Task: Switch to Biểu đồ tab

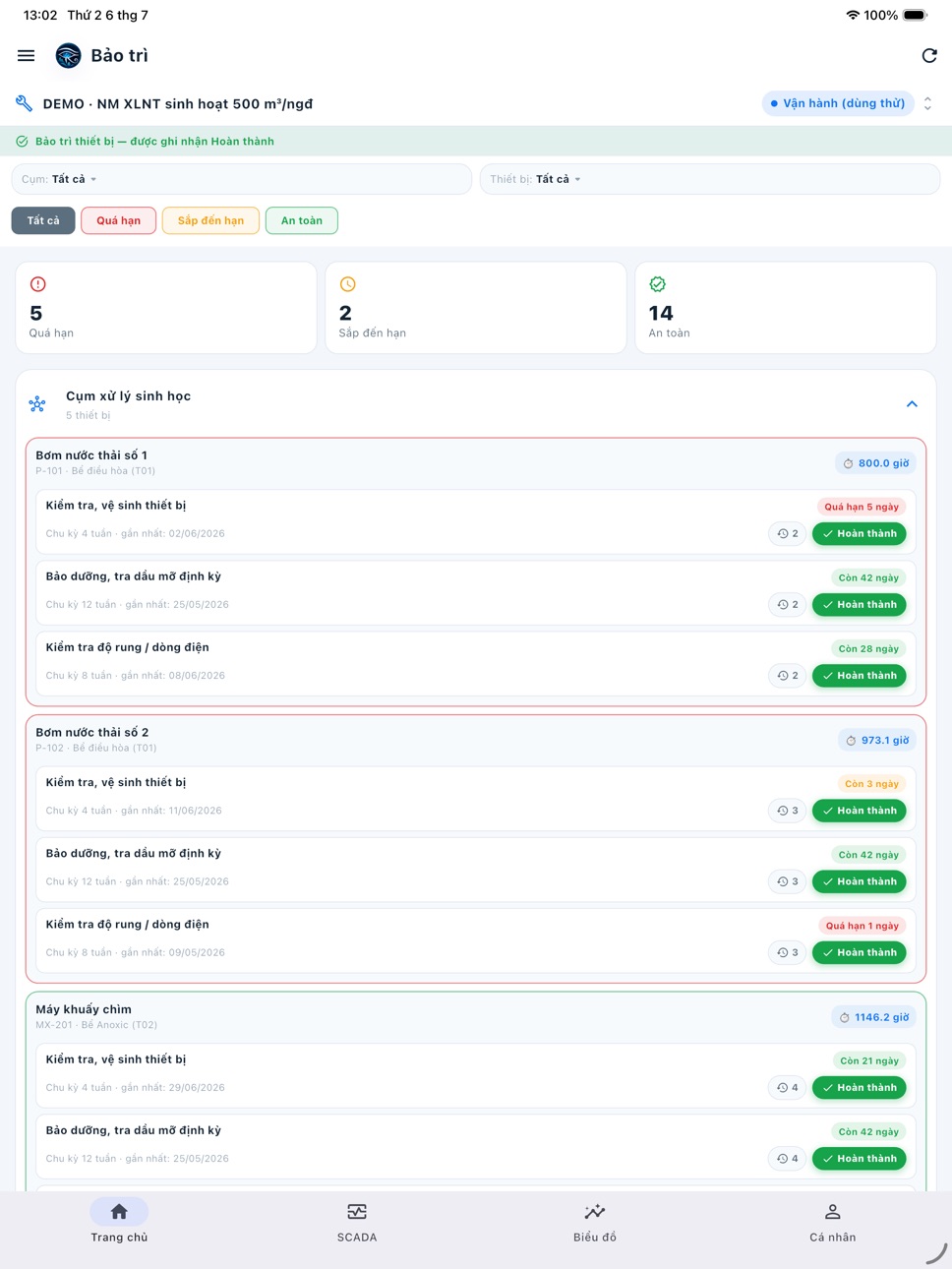Action: tap(595, 1222)
